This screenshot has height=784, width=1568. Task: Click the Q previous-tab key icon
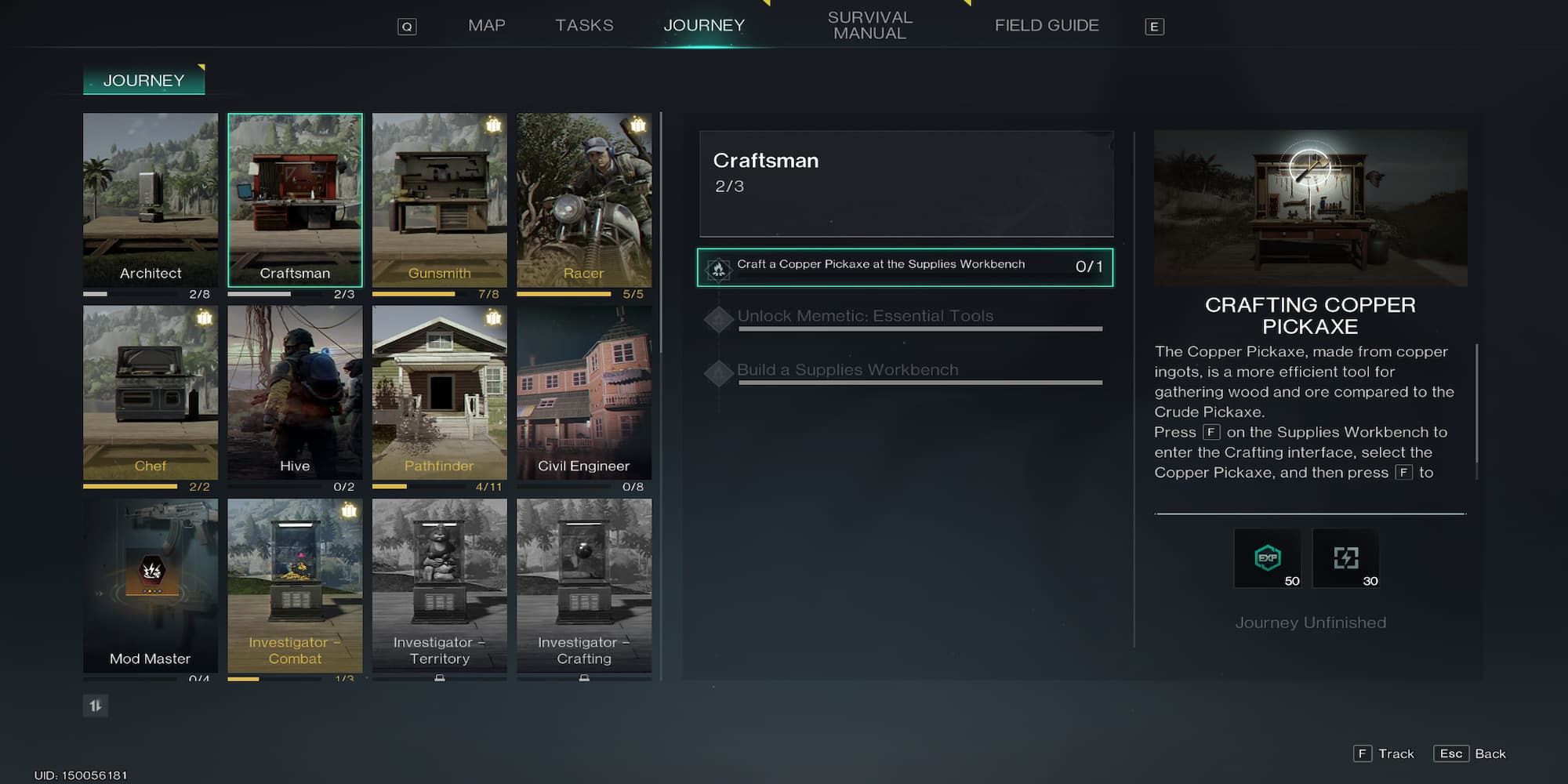point(406,27)
